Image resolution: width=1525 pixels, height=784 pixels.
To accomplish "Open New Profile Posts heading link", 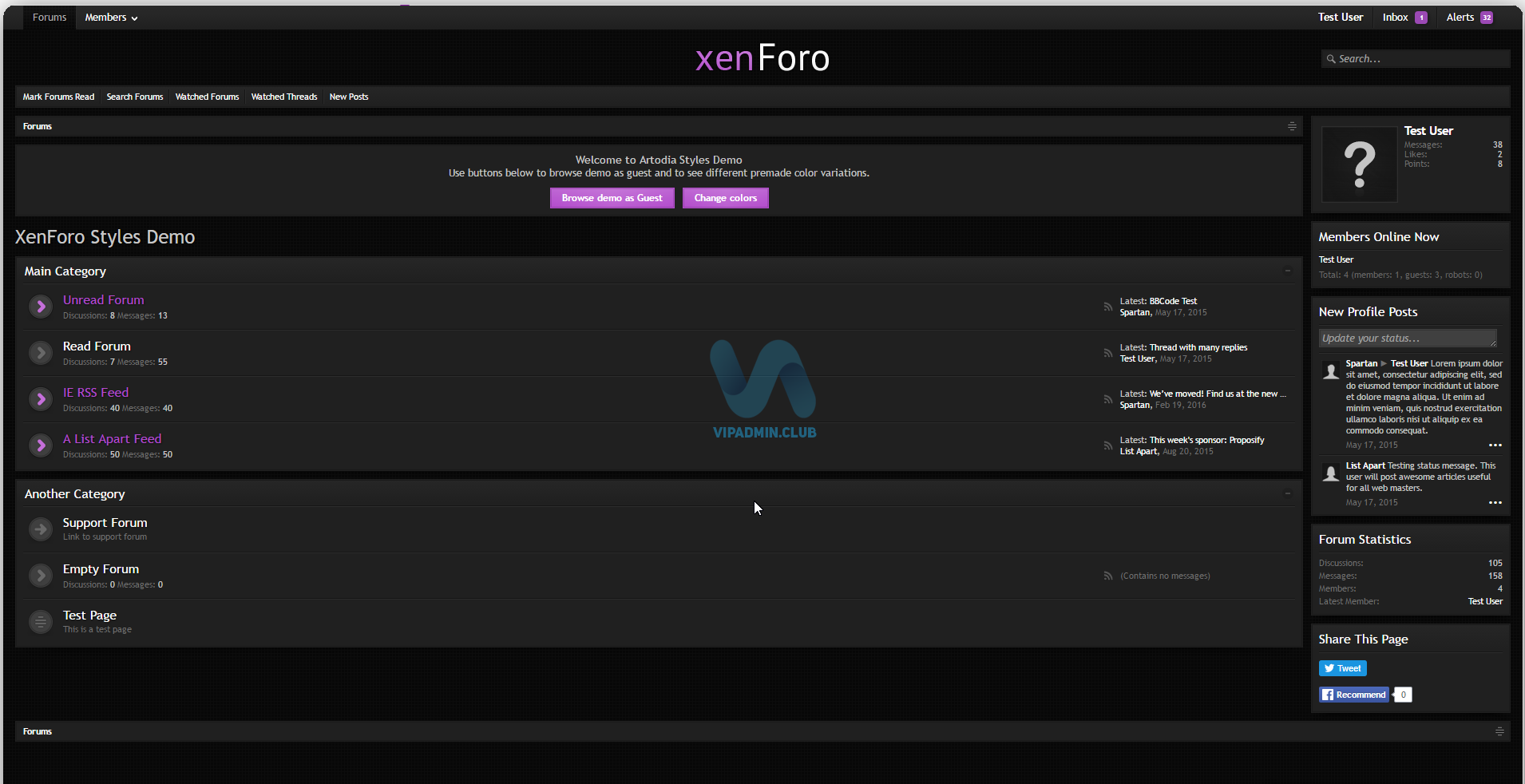I will (x=1369, y=312).
